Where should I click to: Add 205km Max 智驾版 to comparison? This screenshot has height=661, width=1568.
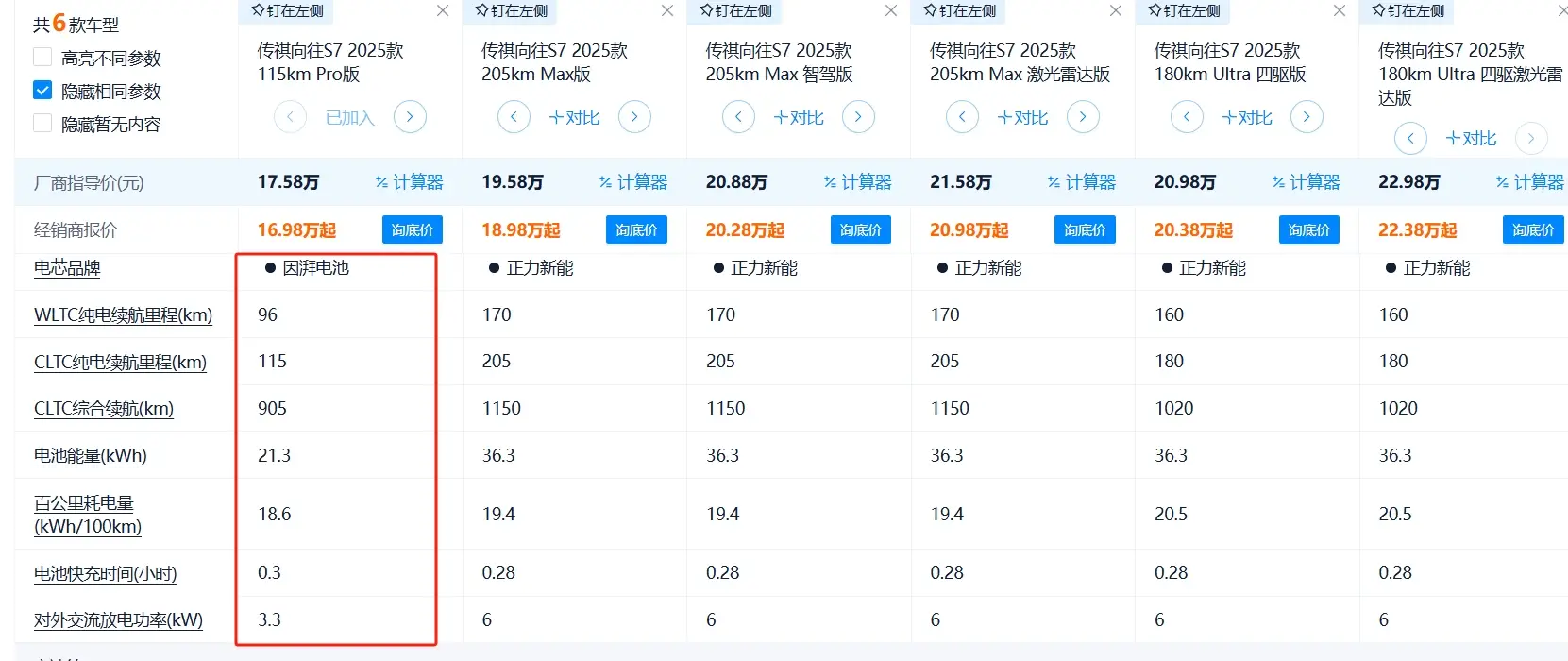[799, 117]
